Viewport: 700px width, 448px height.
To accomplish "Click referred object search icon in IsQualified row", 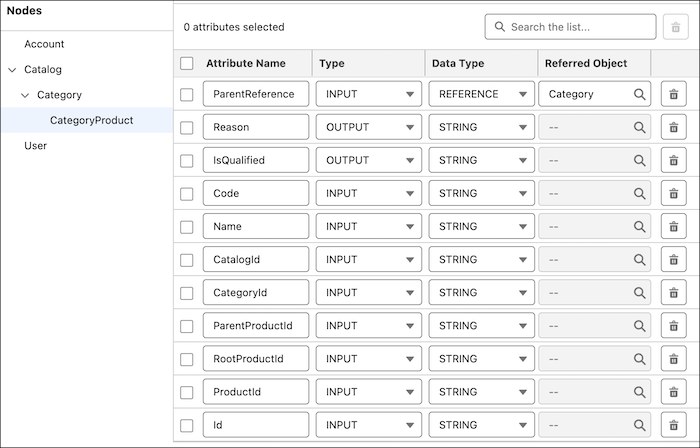I will (639, 160).
